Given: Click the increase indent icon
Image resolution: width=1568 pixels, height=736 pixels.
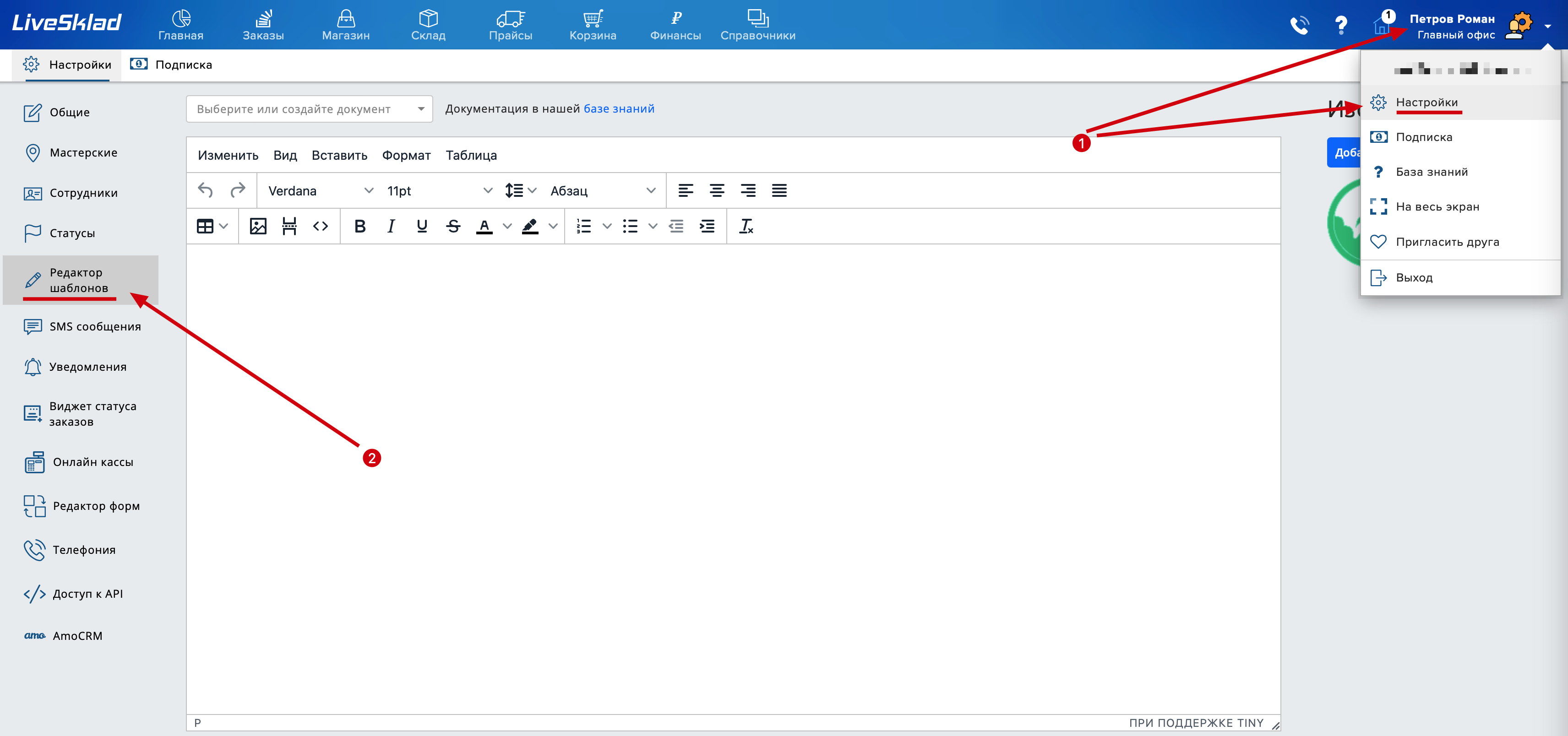Looking at the screenshot, I should (x=707, y=226).
